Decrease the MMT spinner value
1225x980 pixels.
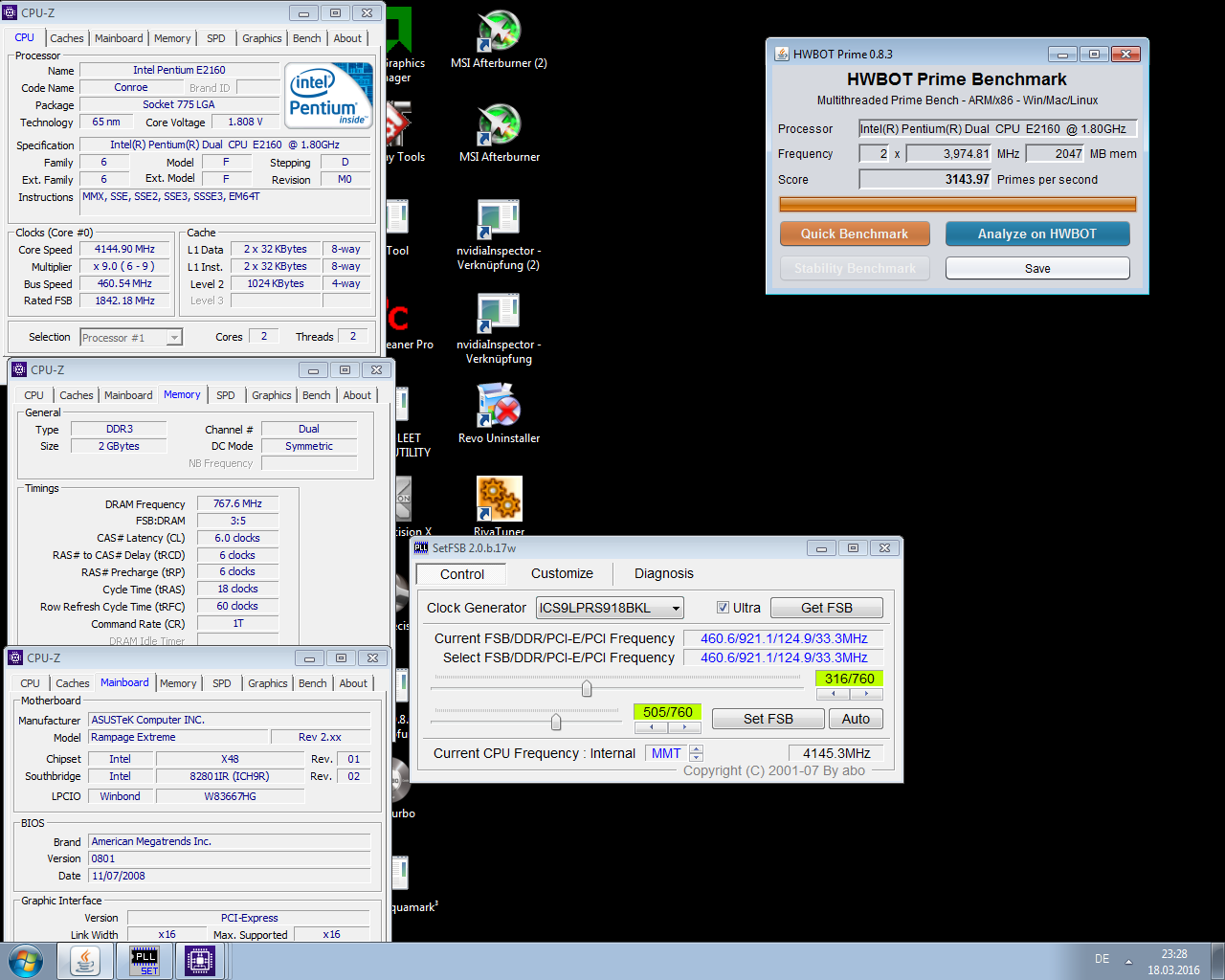pyautogui.click(x=696, y=757)
